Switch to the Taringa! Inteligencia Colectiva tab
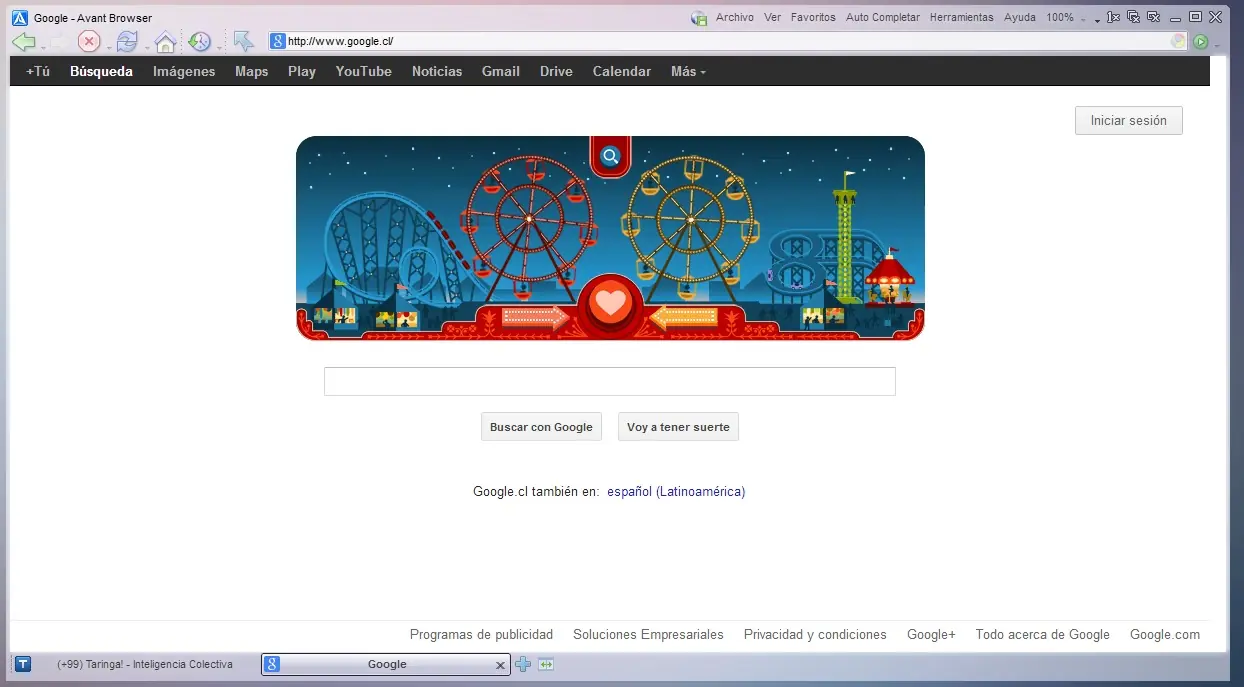1244x687 pixels. 135,664
